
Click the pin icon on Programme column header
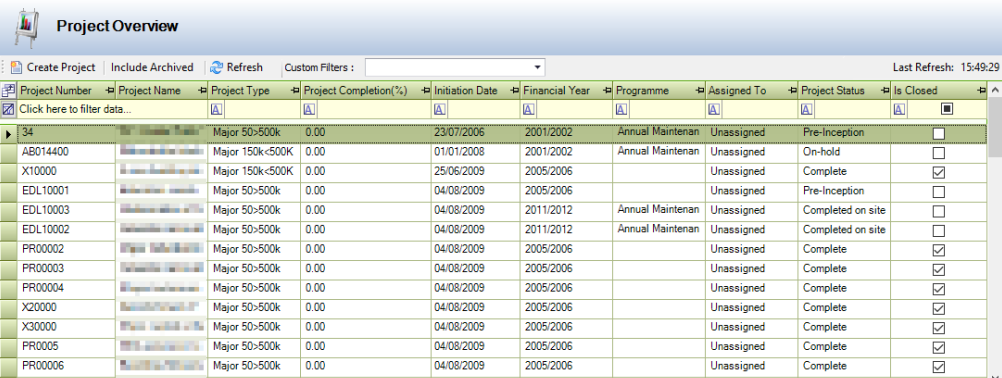(x=699, y=91)
